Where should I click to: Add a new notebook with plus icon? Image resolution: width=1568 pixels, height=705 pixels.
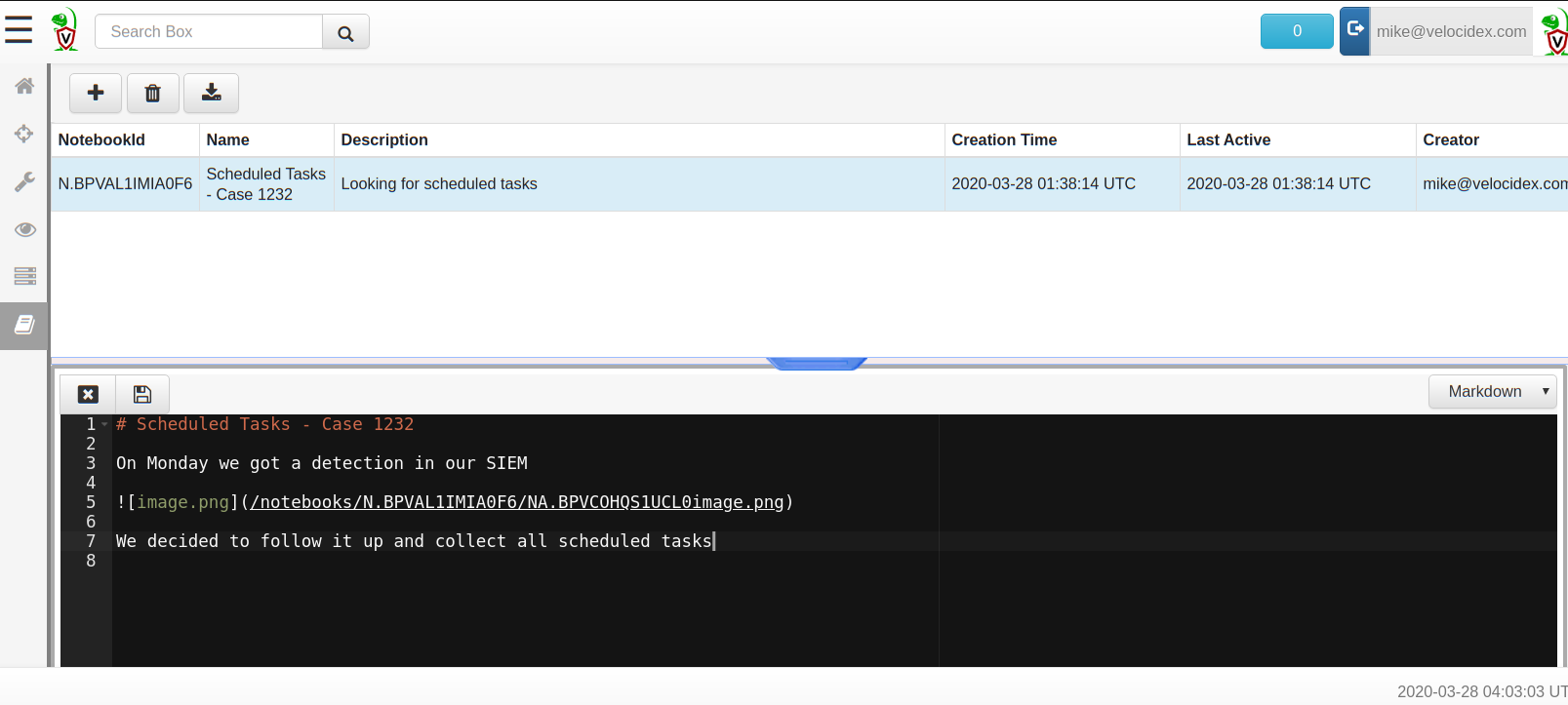(x=96, y=94)
